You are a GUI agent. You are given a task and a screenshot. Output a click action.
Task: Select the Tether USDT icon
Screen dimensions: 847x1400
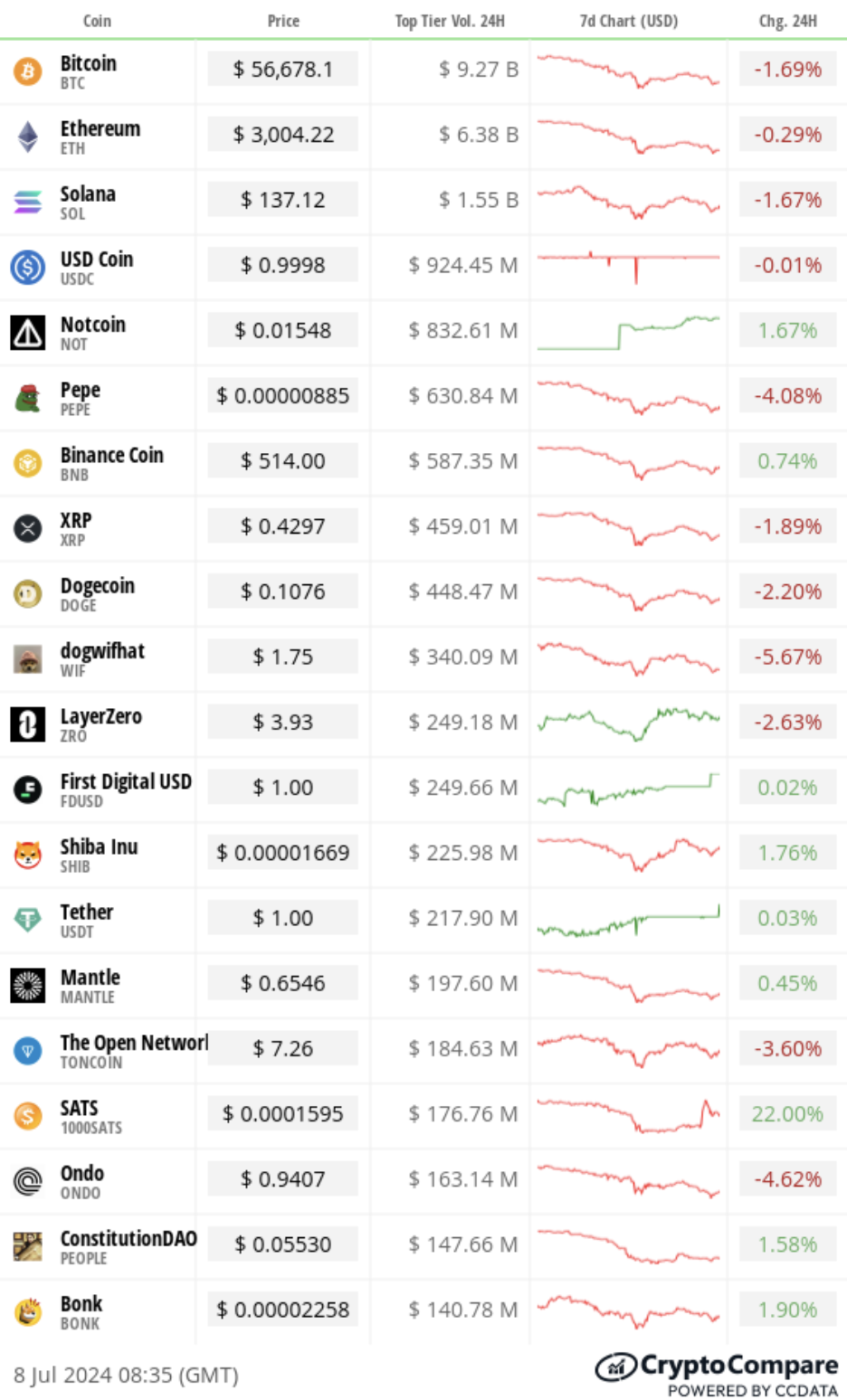(x=28, y=920)
